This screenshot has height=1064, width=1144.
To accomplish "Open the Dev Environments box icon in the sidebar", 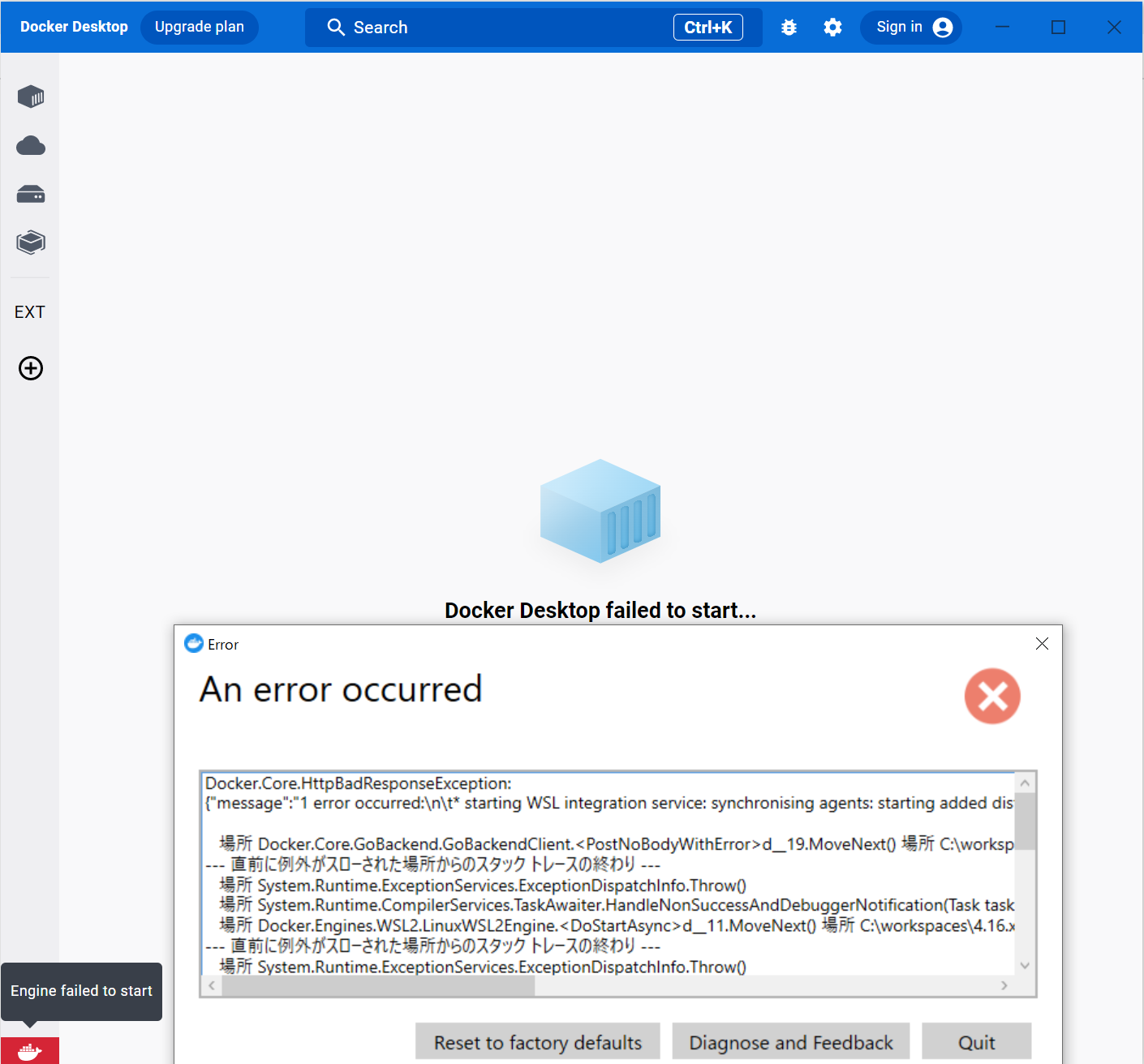I will [31, 242].
